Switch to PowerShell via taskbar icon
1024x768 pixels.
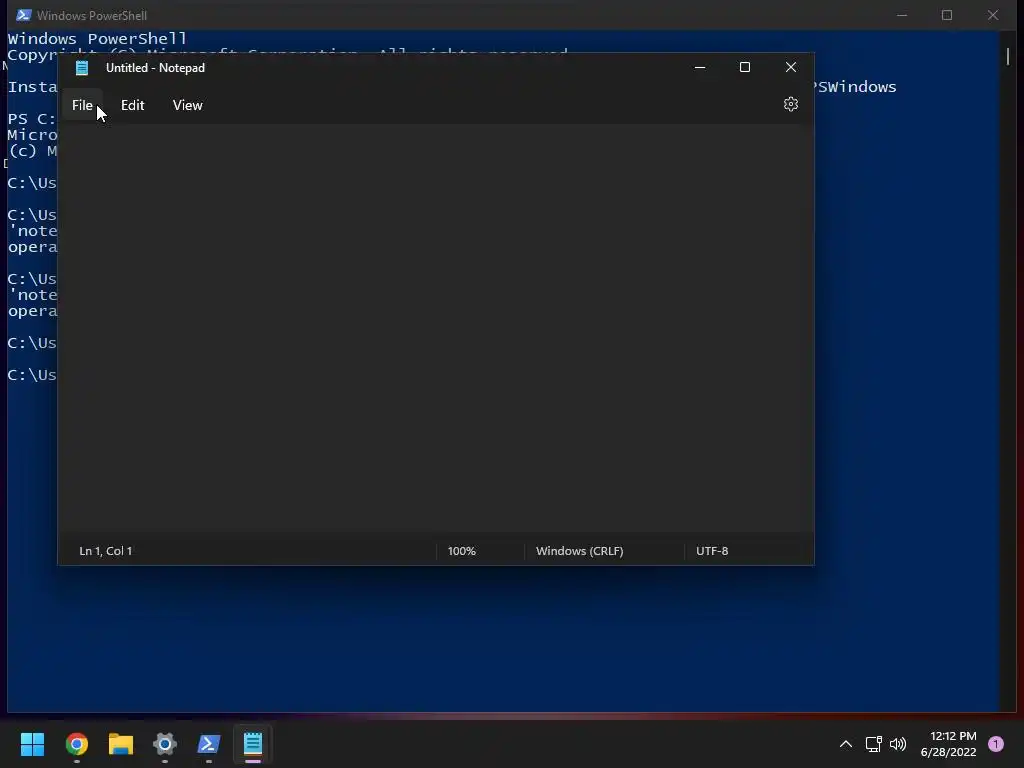pos(209,744)
